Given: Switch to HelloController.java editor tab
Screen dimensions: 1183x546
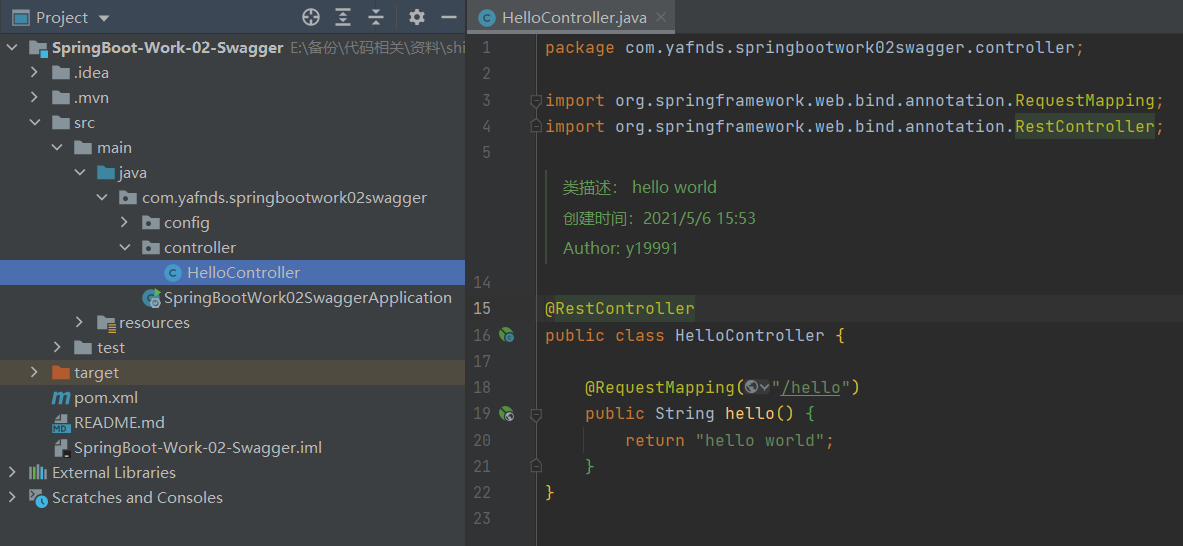Looking at the screenshot, I should [x=573, y=17].
